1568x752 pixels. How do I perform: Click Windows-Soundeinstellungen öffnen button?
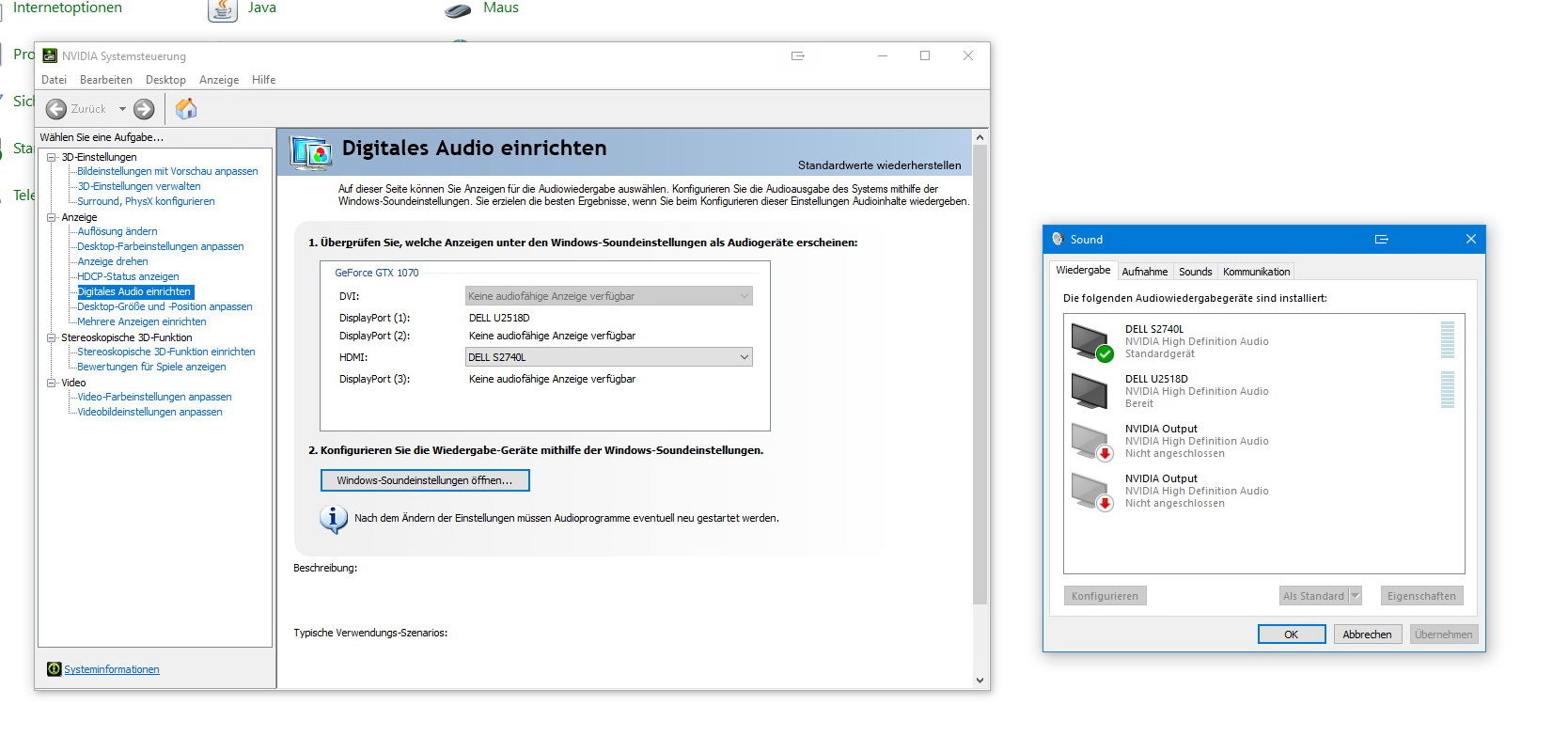click(x=425, y=480)
